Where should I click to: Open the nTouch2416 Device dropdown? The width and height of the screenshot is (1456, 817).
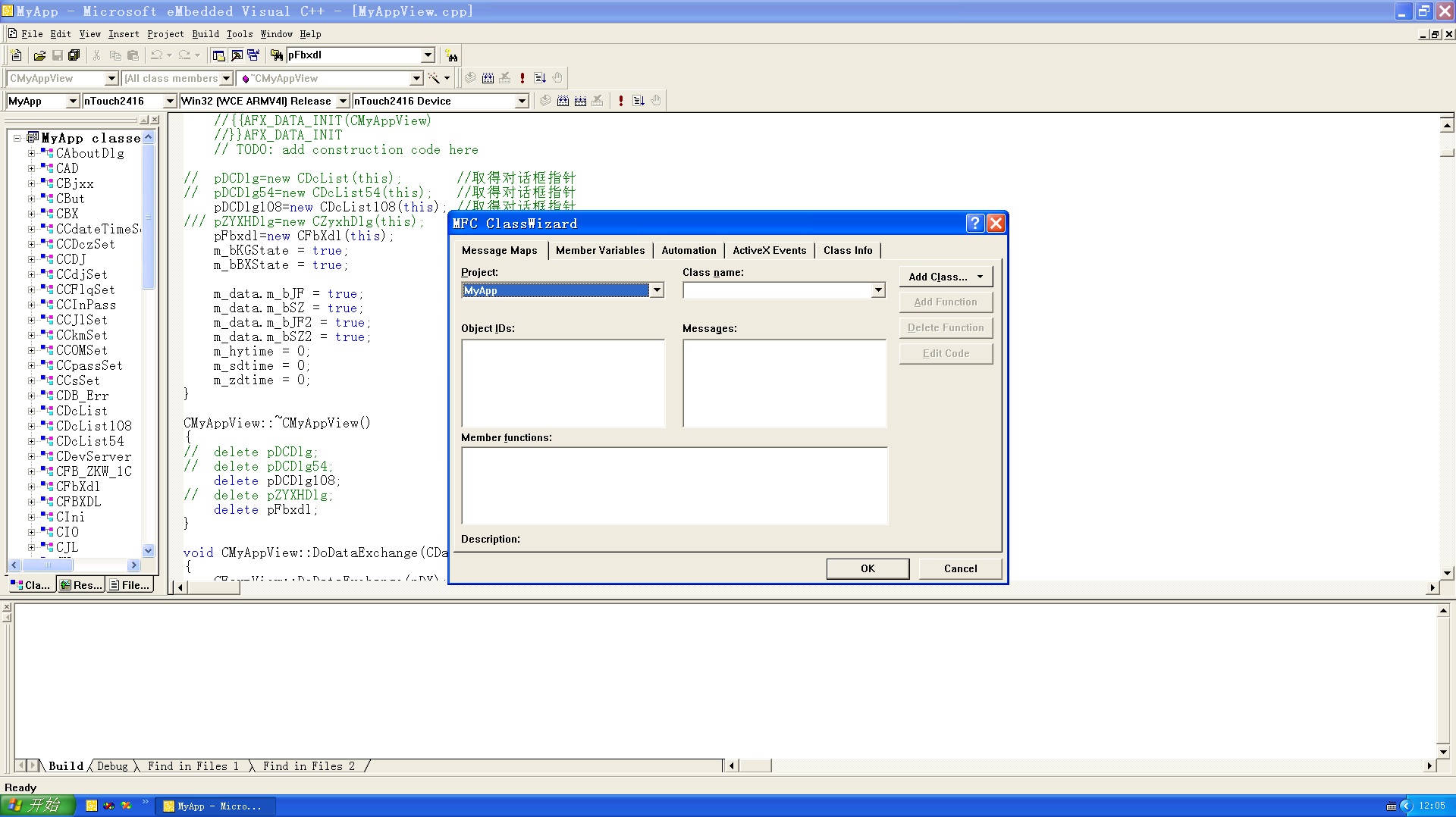pos(522,101)
